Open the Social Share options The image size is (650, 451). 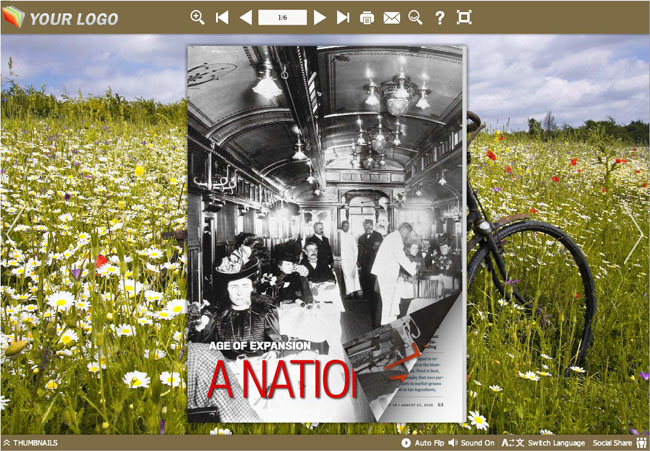click(x=612, y=442)
